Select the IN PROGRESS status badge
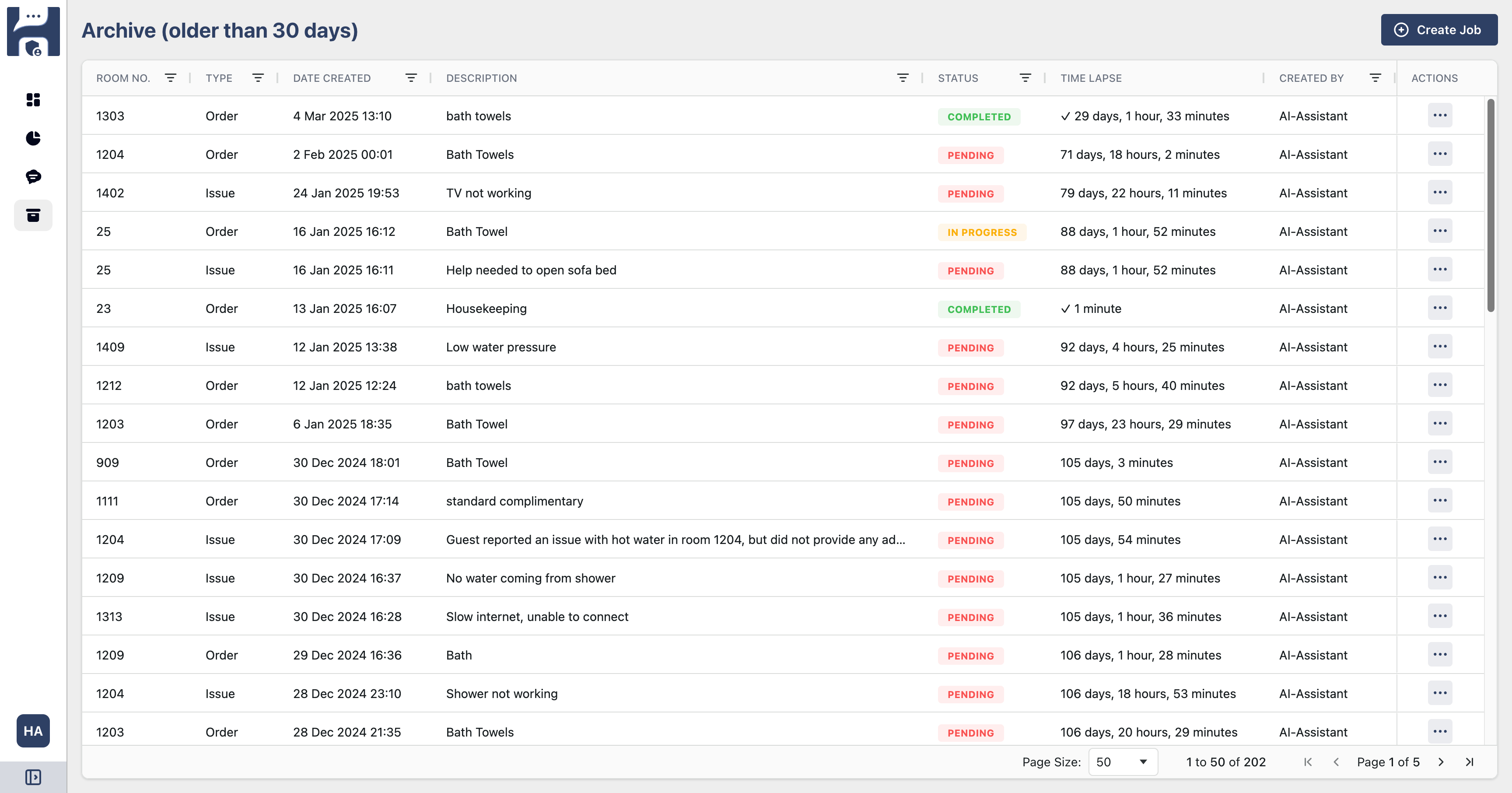The height and width of the screenshot is (793, 1512). 982,232
